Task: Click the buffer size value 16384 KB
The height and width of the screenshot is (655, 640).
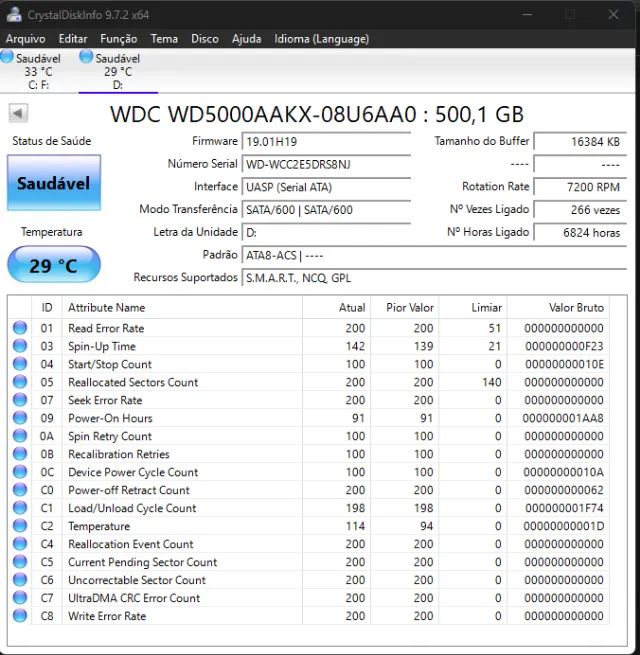Action: point(580,142)
